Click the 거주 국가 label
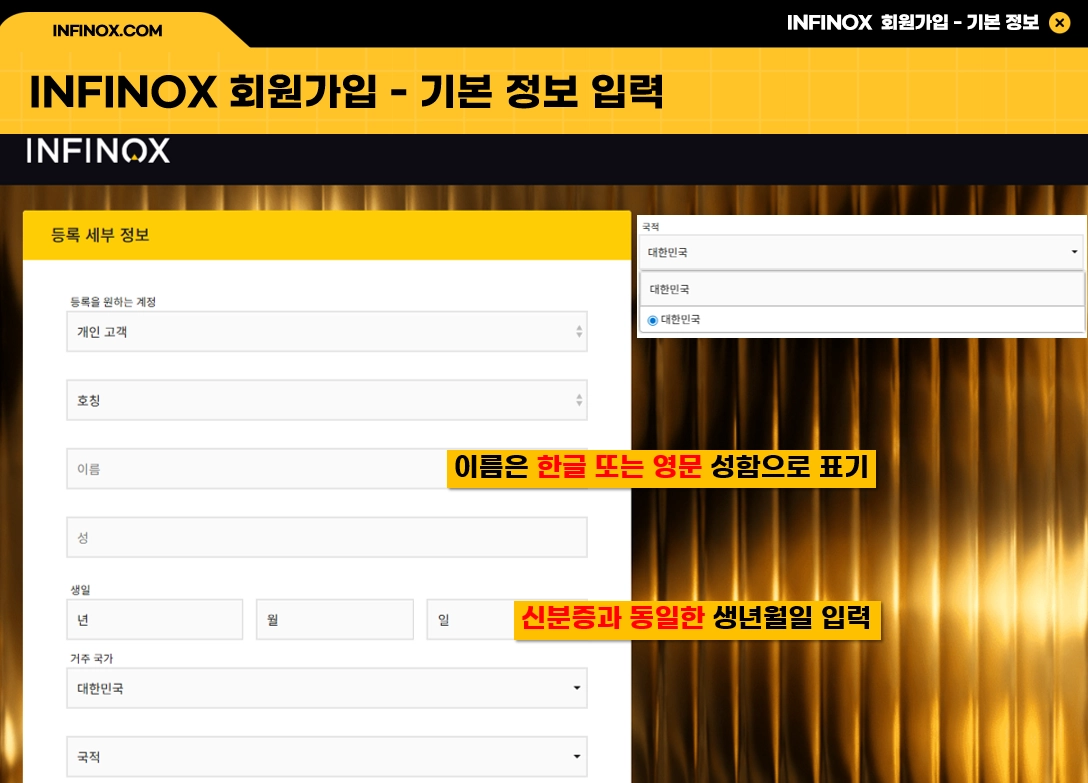The width and height of the screenshot is (1088, 783). point(92,658)
